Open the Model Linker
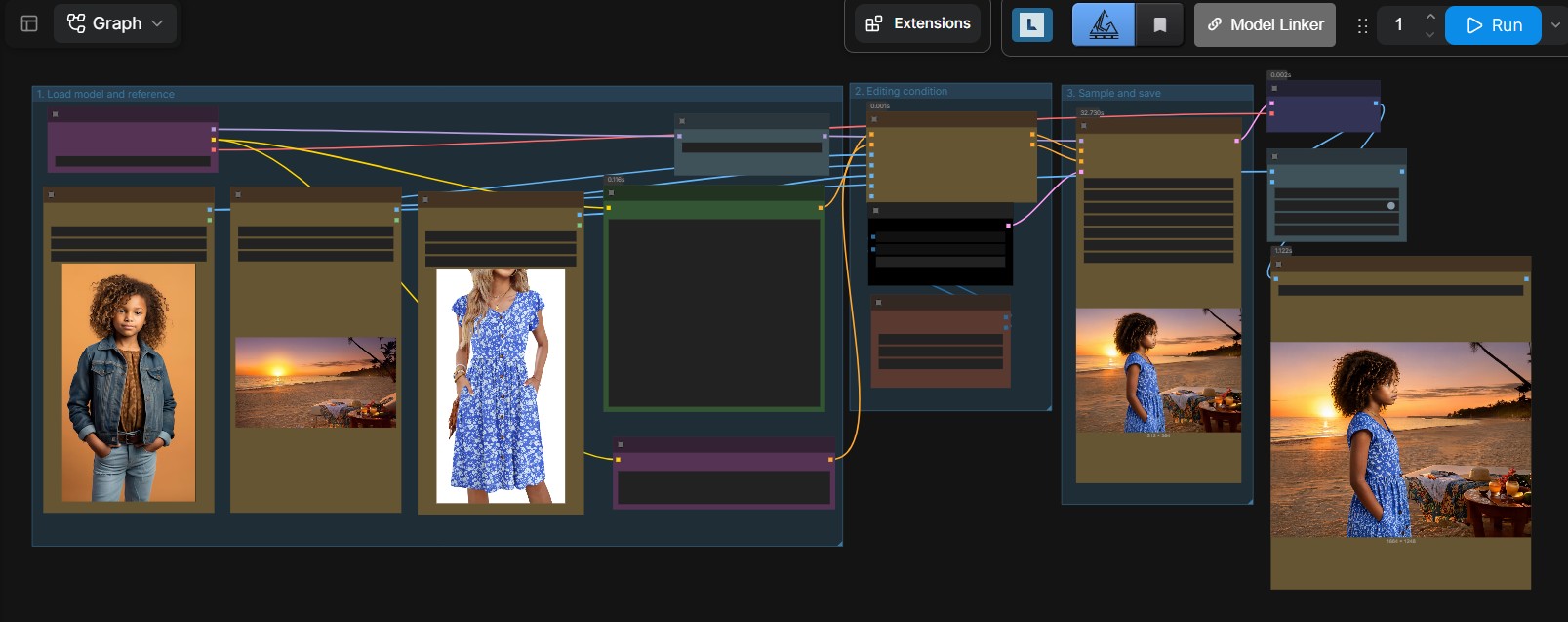1568x622 pixels. pyautogui.click(x=1266, y=24)
